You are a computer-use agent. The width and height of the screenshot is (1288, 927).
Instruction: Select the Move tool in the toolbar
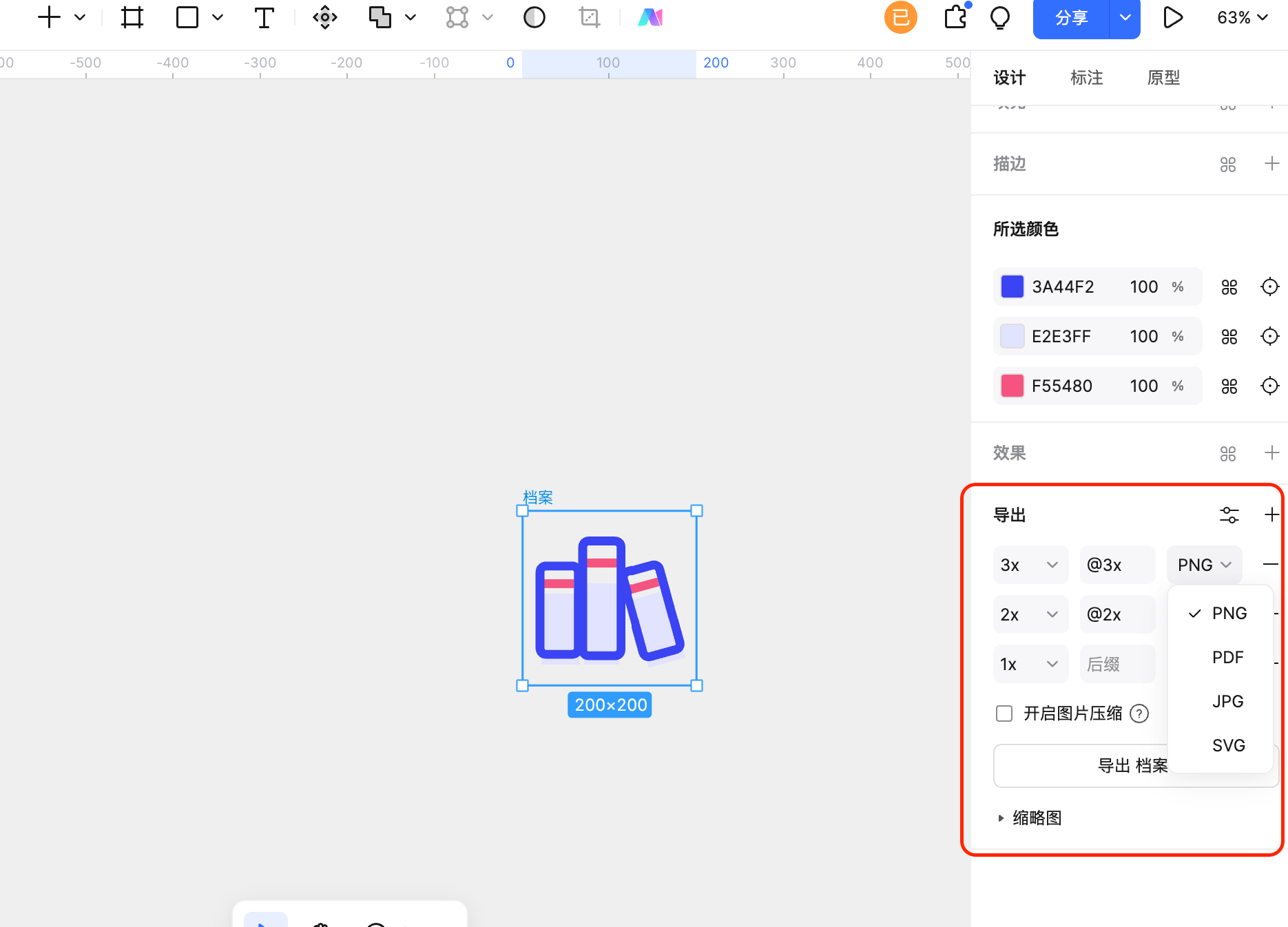point(324,17)
